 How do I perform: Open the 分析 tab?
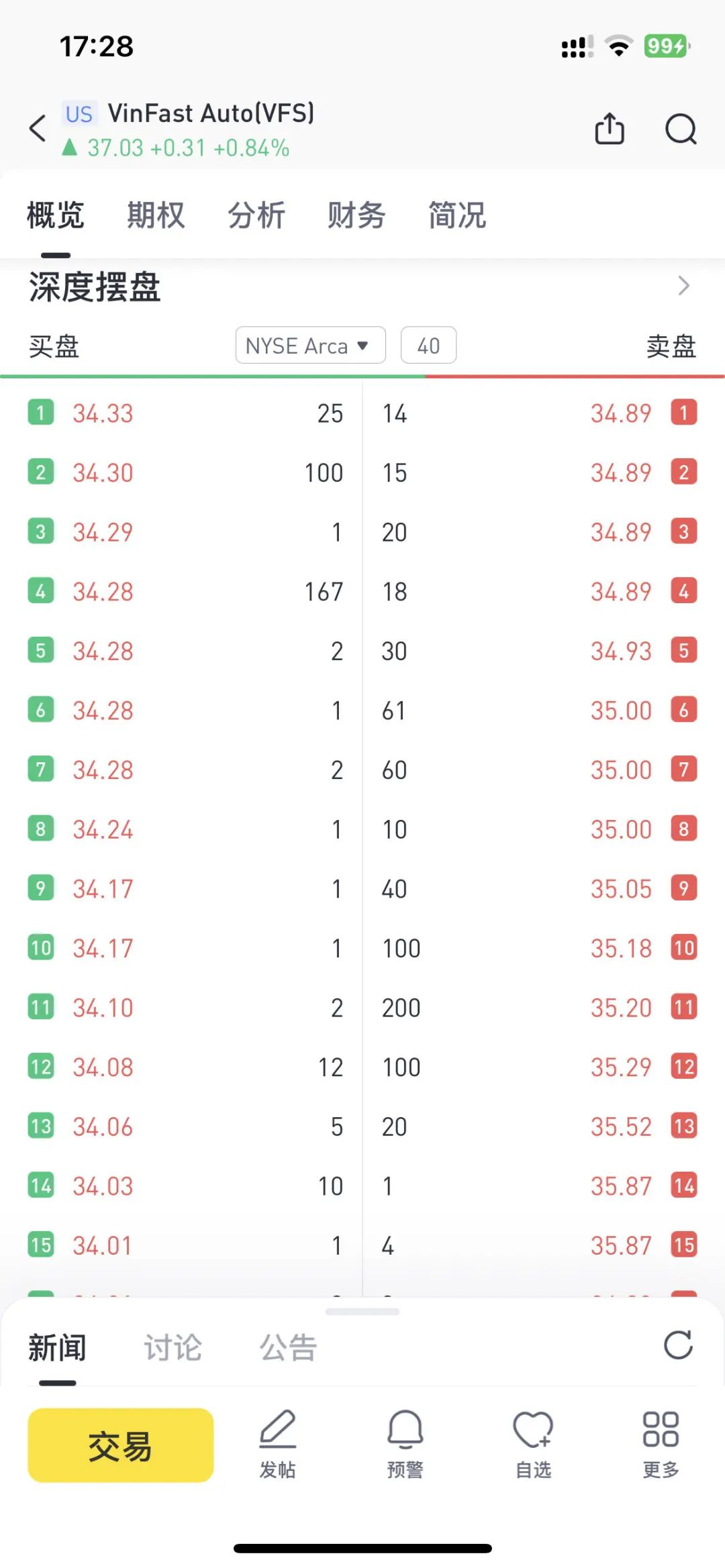click(x=256, y=215)
